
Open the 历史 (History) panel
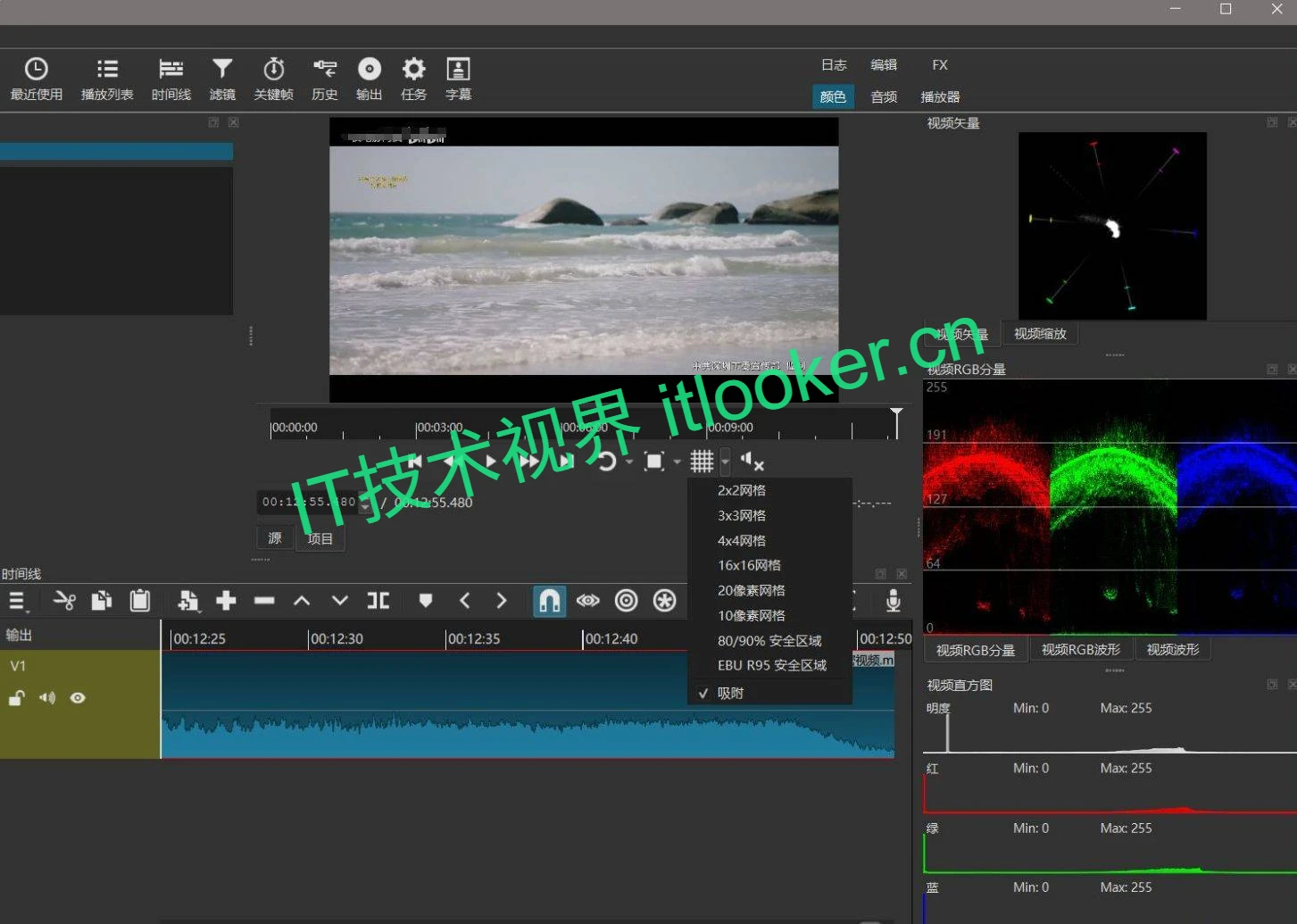click(324, 78)
